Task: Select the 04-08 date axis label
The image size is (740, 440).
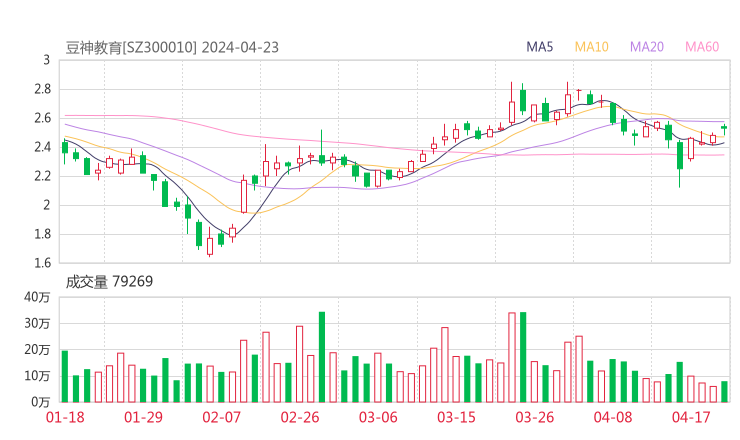Action: (613, 417)
